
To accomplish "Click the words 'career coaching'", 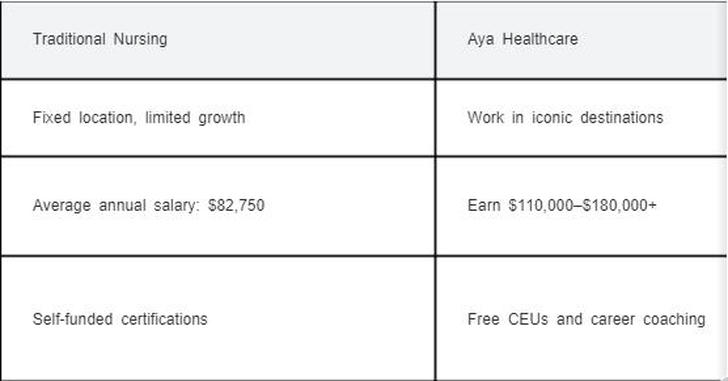I will point(648,319).
